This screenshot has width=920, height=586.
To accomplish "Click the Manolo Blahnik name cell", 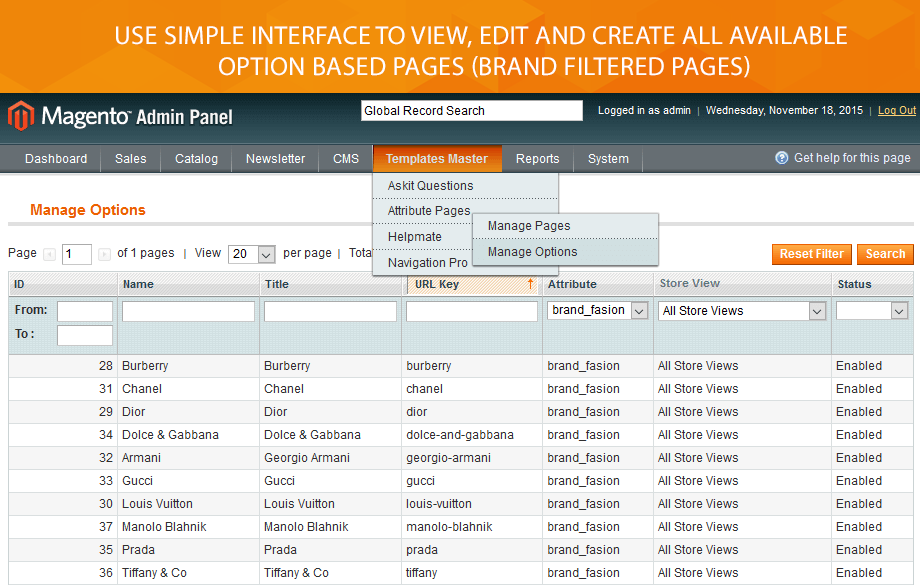I will coord(188,527).
